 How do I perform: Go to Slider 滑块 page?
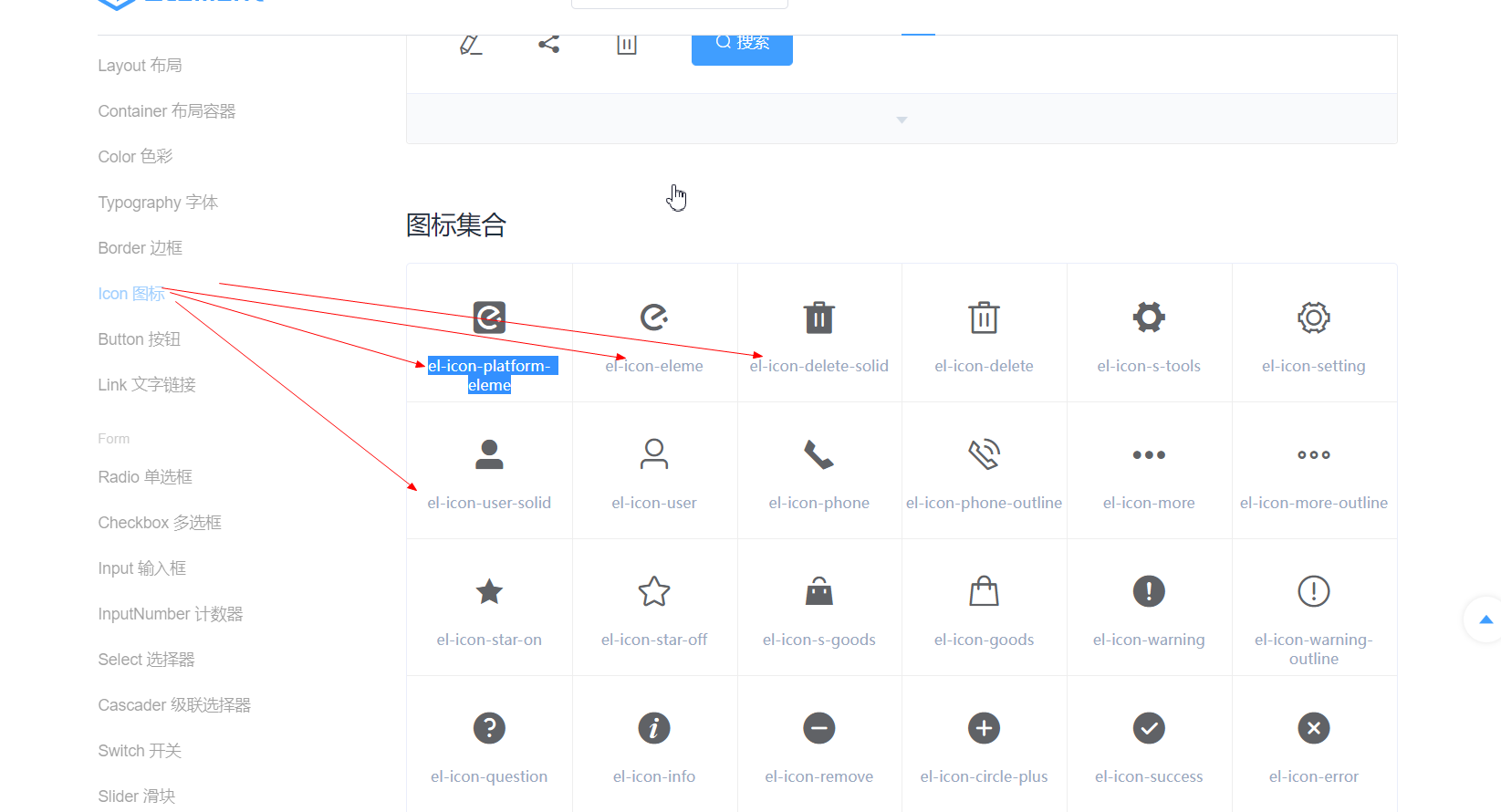(x=137, y=796)
